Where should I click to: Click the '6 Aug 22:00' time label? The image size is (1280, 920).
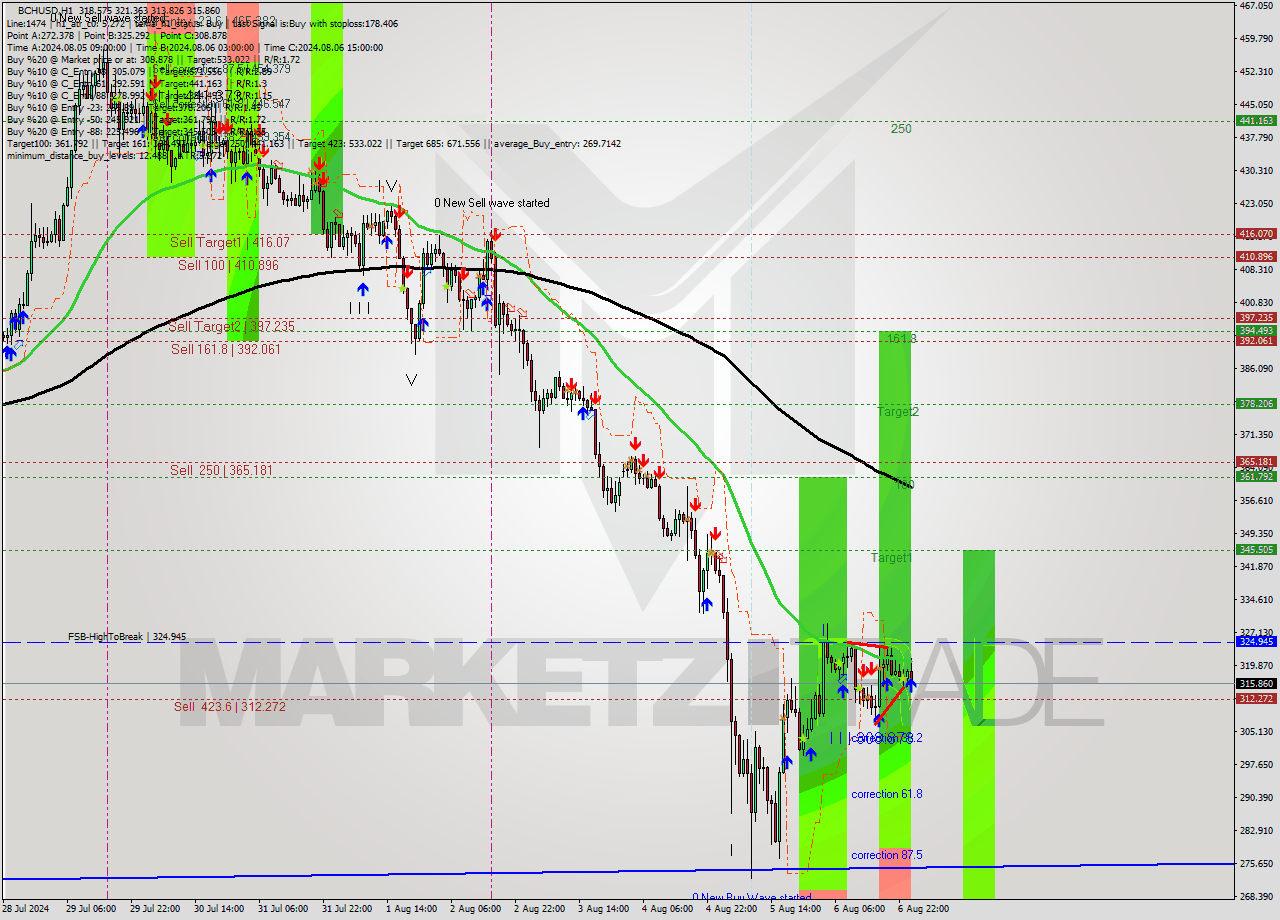(923, 910)
